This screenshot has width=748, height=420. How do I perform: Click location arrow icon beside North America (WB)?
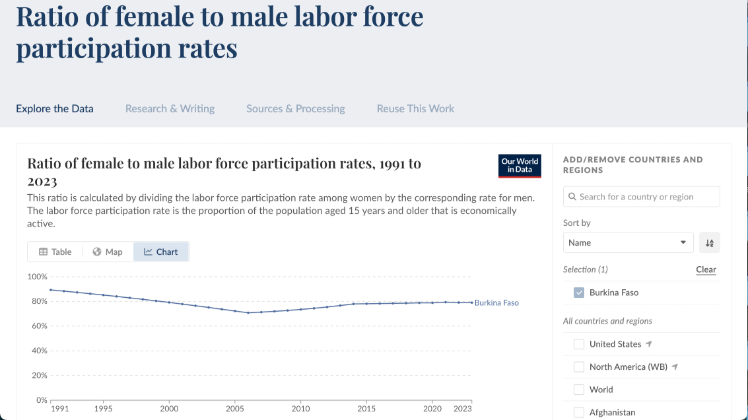pyautogui.click(x=675, y=367)
